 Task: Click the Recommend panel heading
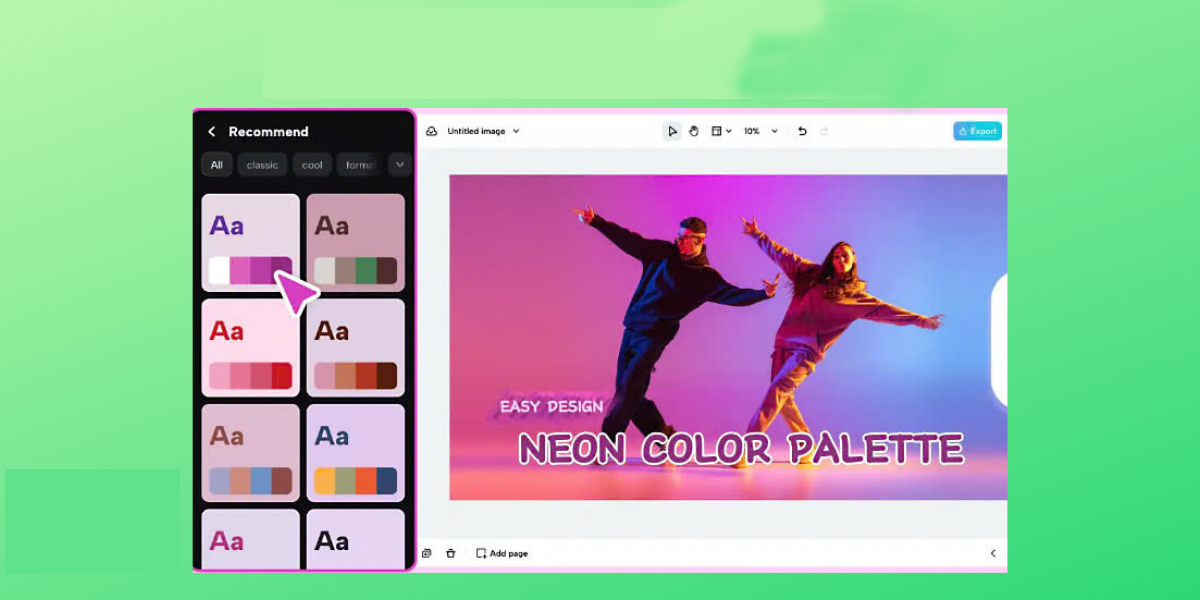click(268, 132)
